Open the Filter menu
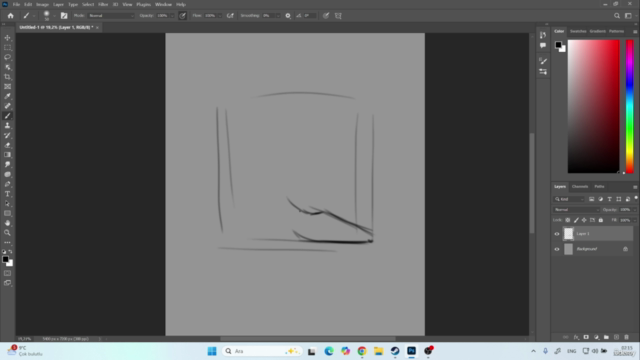 click(x=103, y=4)
